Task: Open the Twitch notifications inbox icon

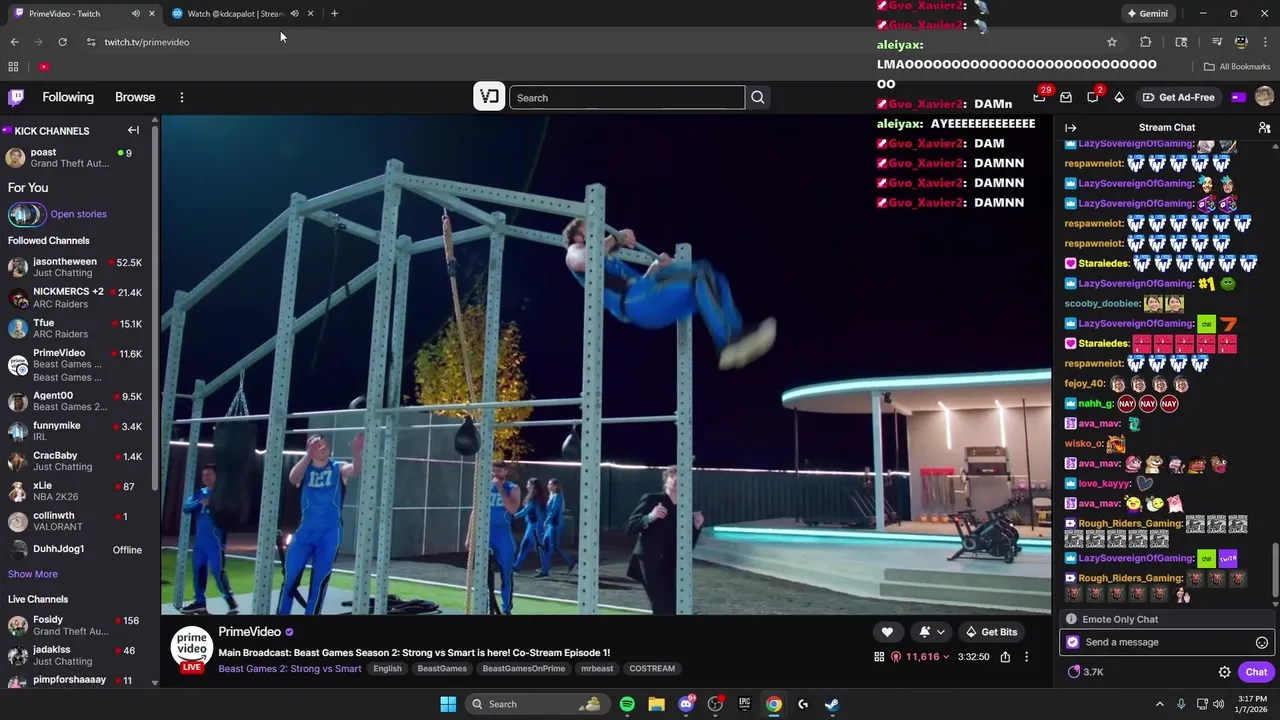Action: click(1066, 97)
